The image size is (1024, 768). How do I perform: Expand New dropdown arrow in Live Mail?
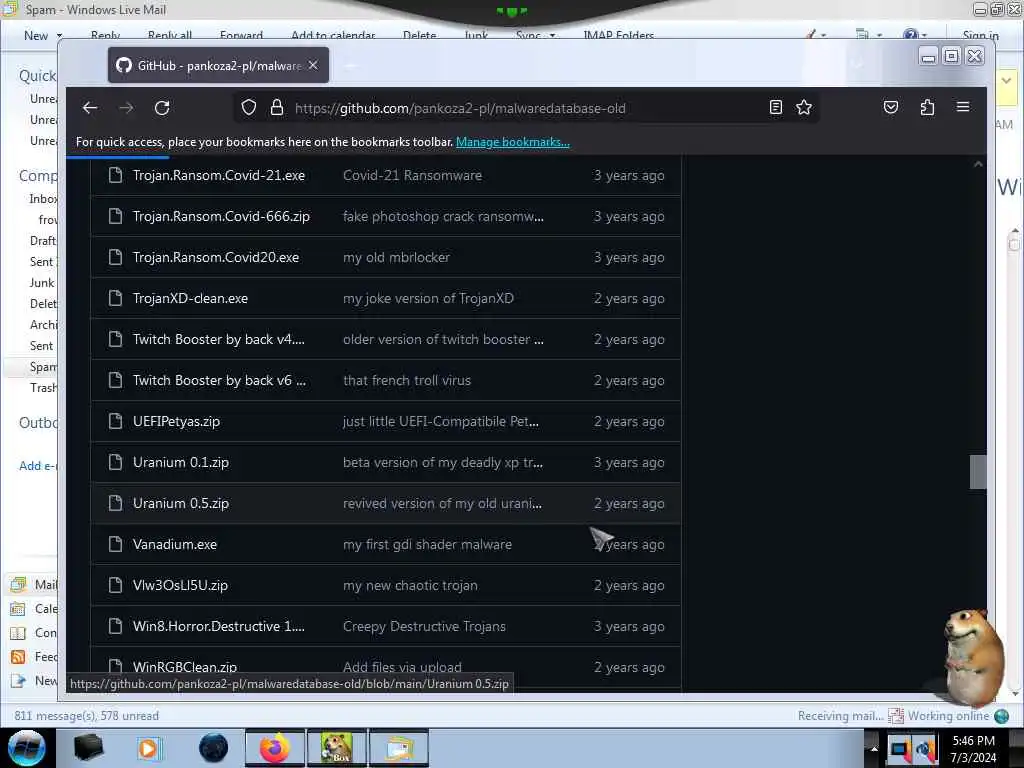pos(59,36)
